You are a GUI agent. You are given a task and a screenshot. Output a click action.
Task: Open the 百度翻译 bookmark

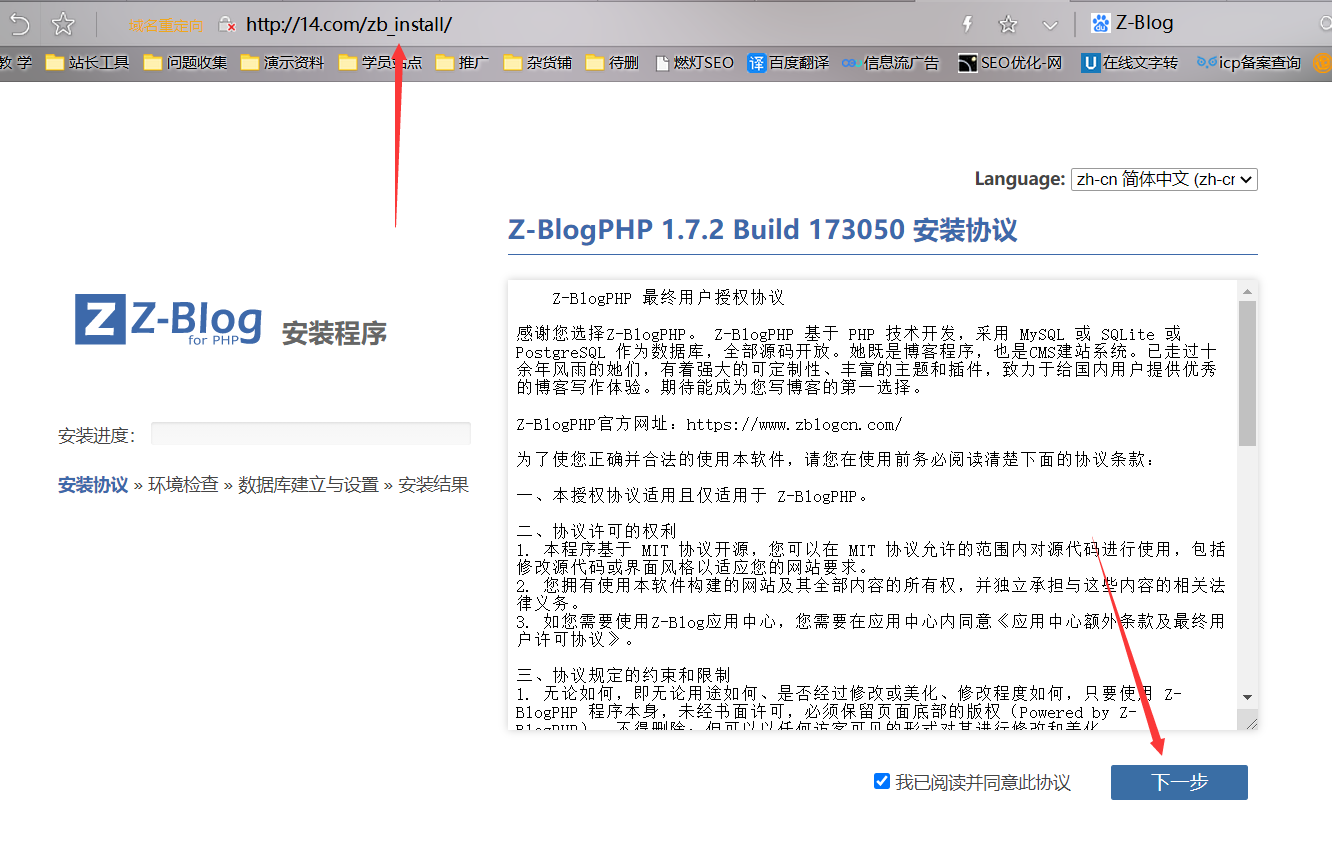click(788, 62)
